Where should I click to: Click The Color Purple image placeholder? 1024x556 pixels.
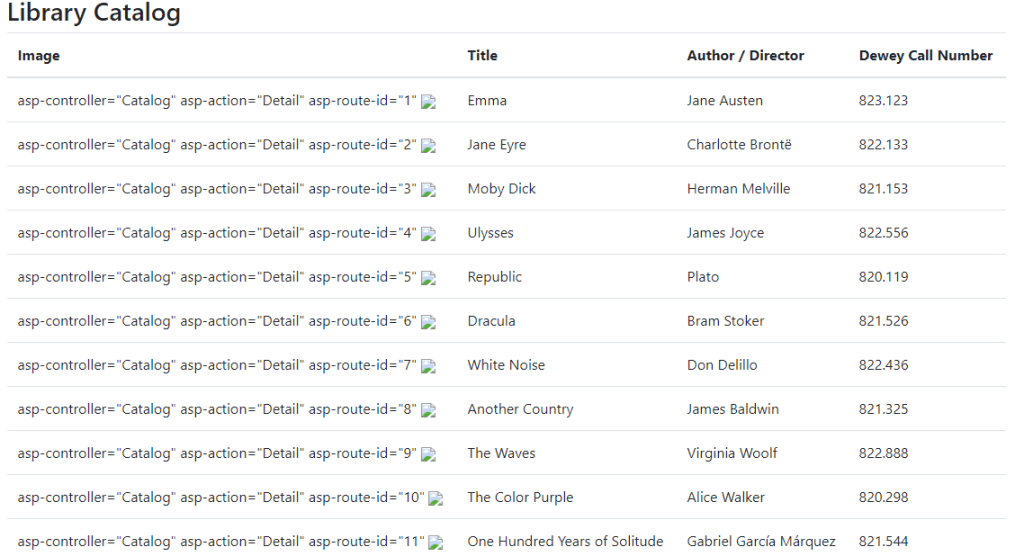click(x=435, y=498)
